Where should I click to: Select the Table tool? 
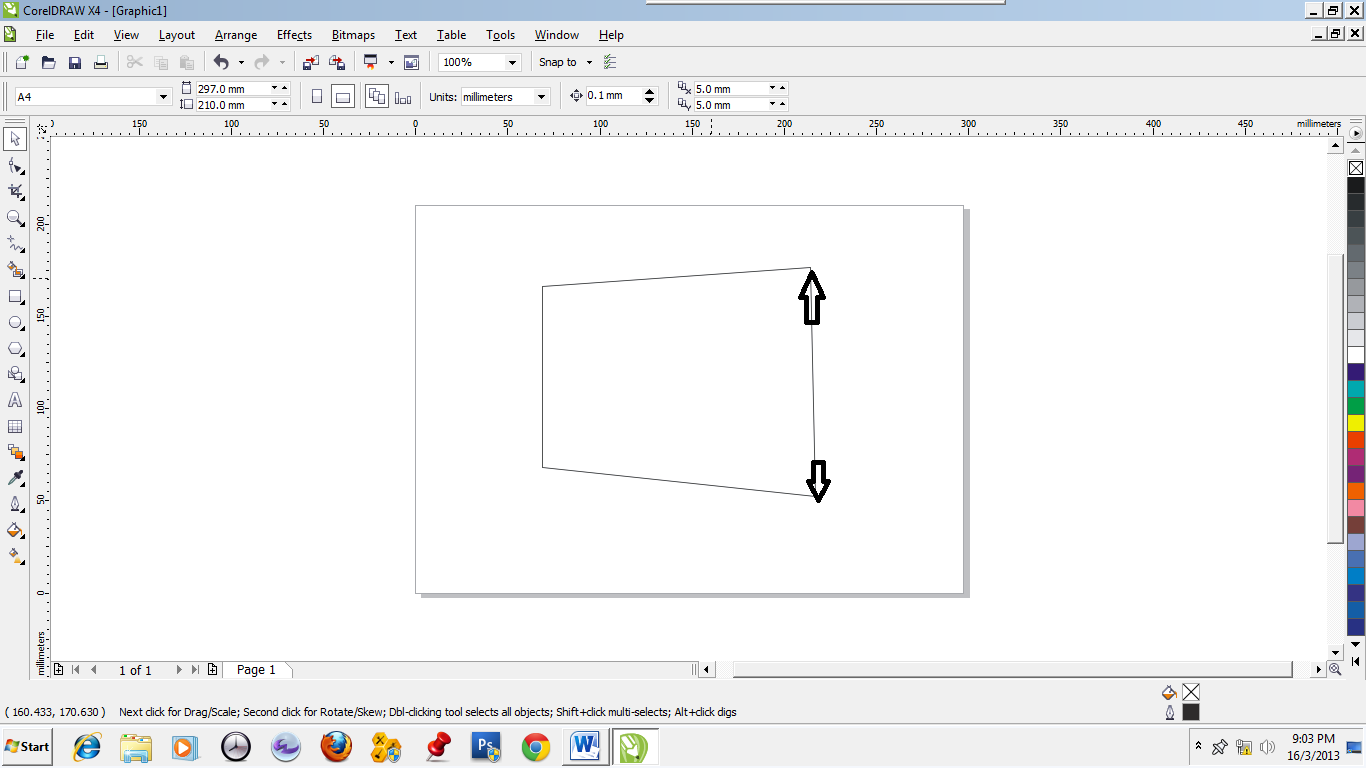click(x=14, y=426)
